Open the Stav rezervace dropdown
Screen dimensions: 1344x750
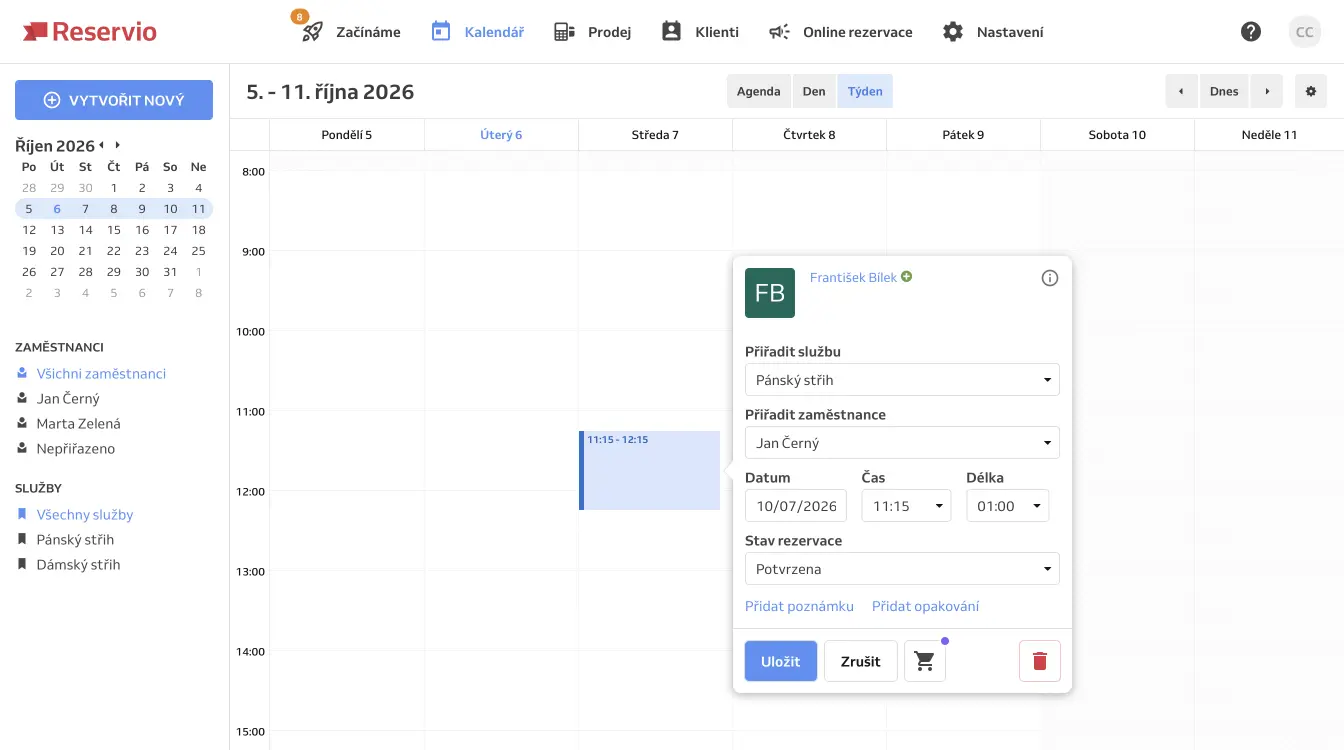point(902,569)
